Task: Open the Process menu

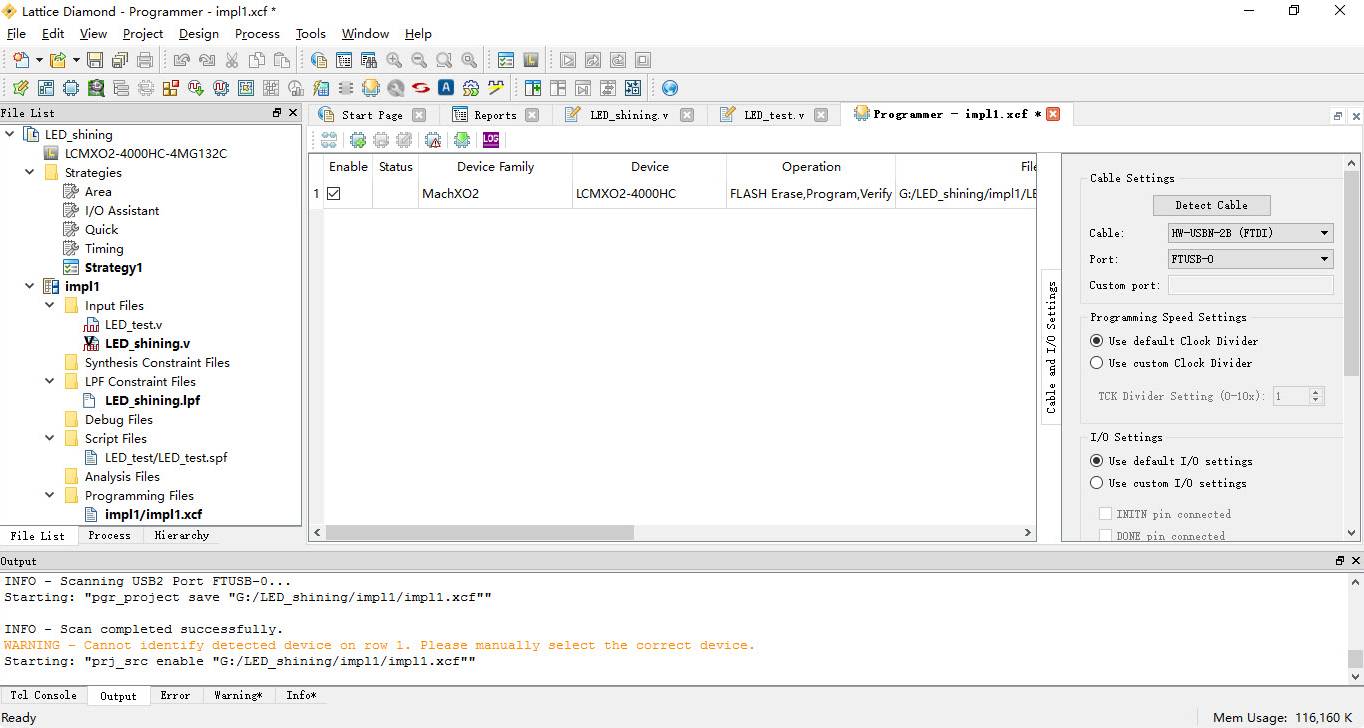Action: (x=257, y=34)
